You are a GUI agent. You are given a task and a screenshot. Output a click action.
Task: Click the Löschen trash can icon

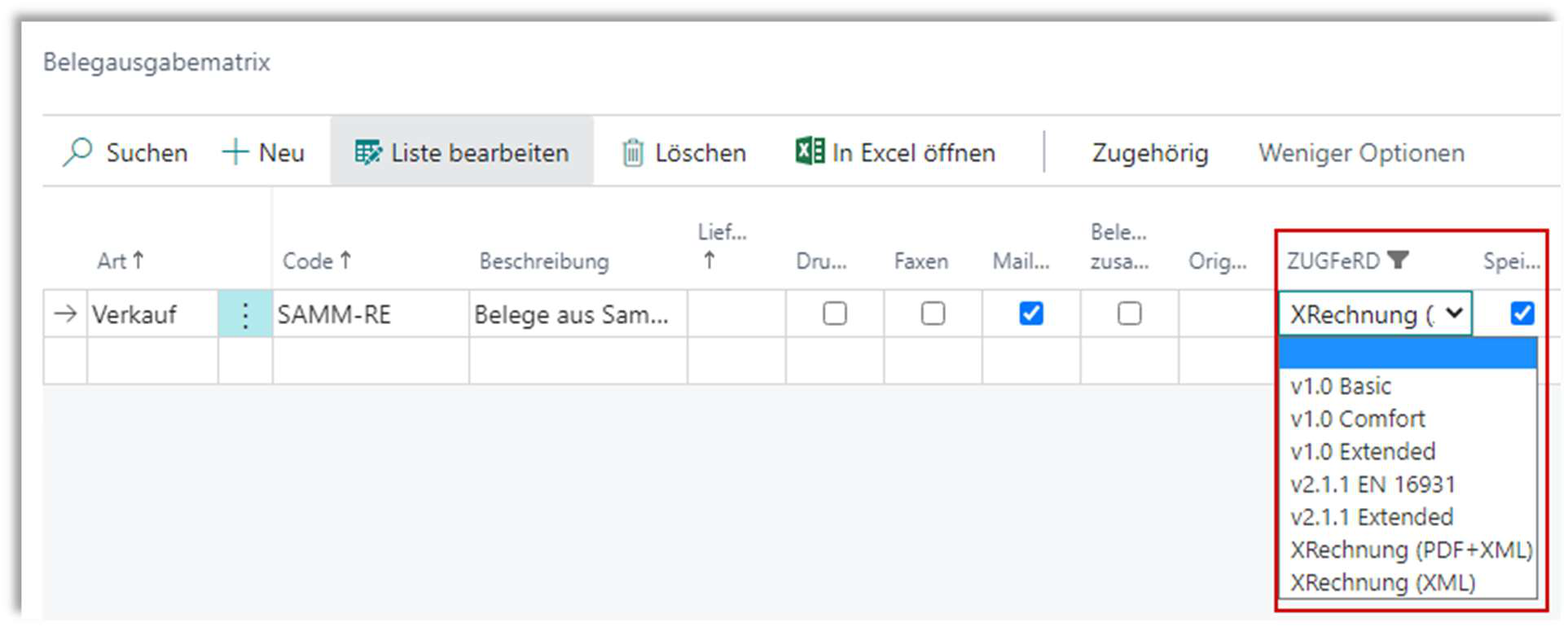pyautogui.click(x=632, y=152)
